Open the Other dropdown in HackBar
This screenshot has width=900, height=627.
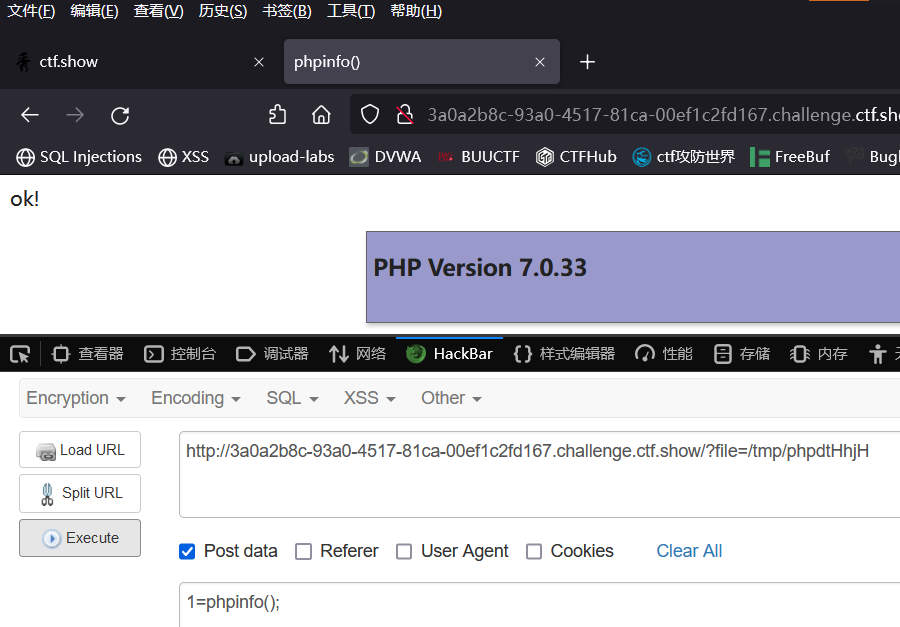click(x=449, y=398)
